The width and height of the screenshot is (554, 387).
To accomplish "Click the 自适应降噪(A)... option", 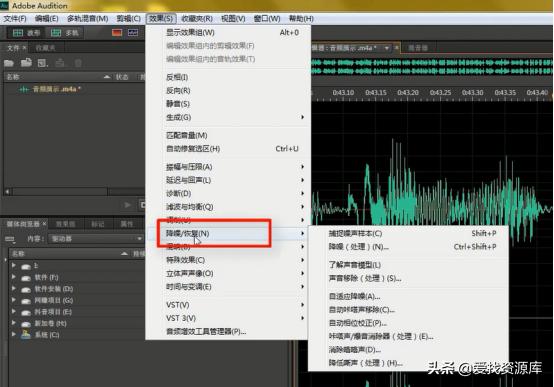I will pos(354,296).
